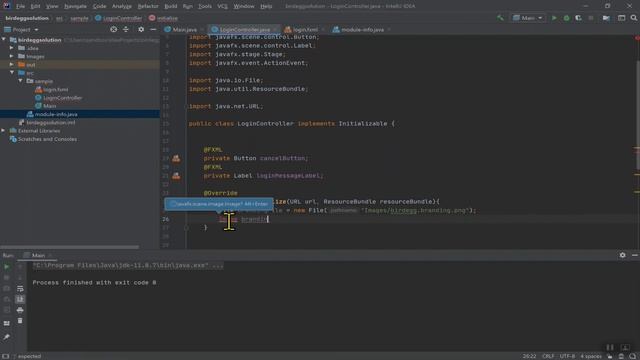Click the camera-like icon in top toolbar
The height and width of the screenshot is (360, 640).
tap(606, 18)
